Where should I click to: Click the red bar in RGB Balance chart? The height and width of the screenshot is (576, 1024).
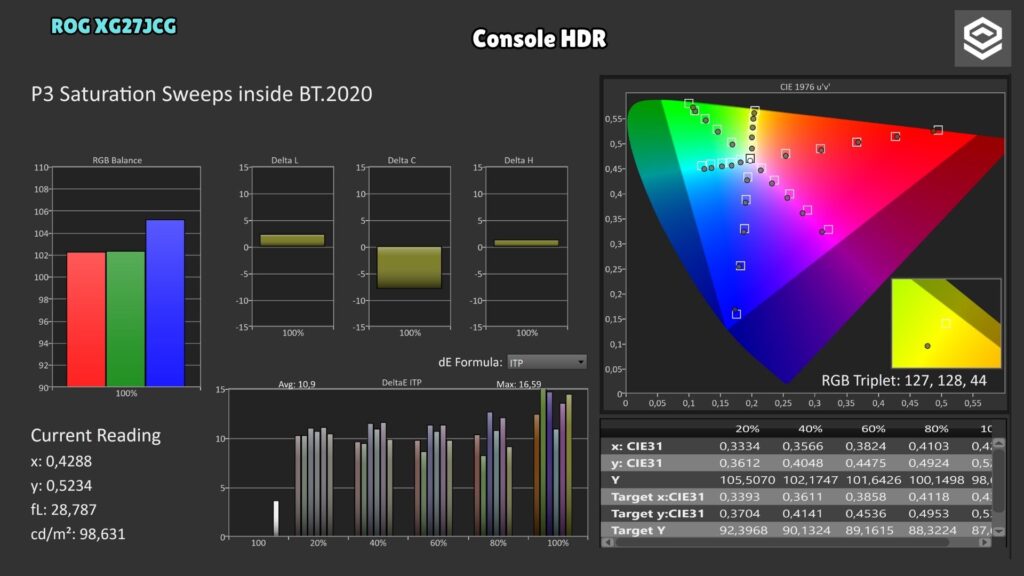[86, 319]
